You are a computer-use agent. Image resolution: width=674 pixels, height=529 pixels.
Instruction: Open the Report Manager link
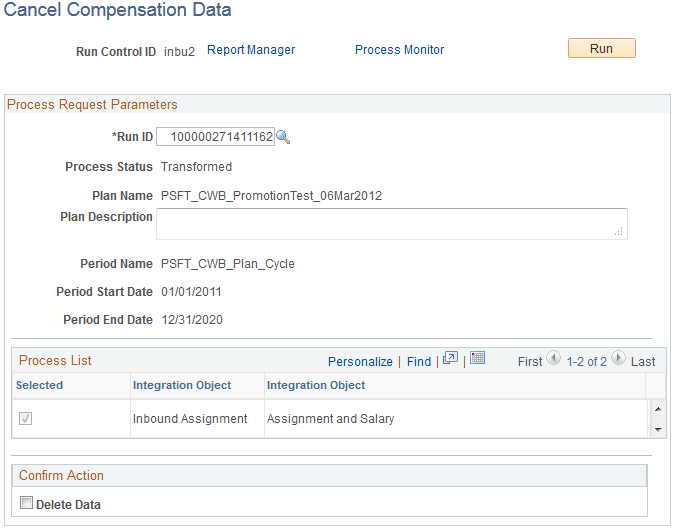(x=251, y=50)
